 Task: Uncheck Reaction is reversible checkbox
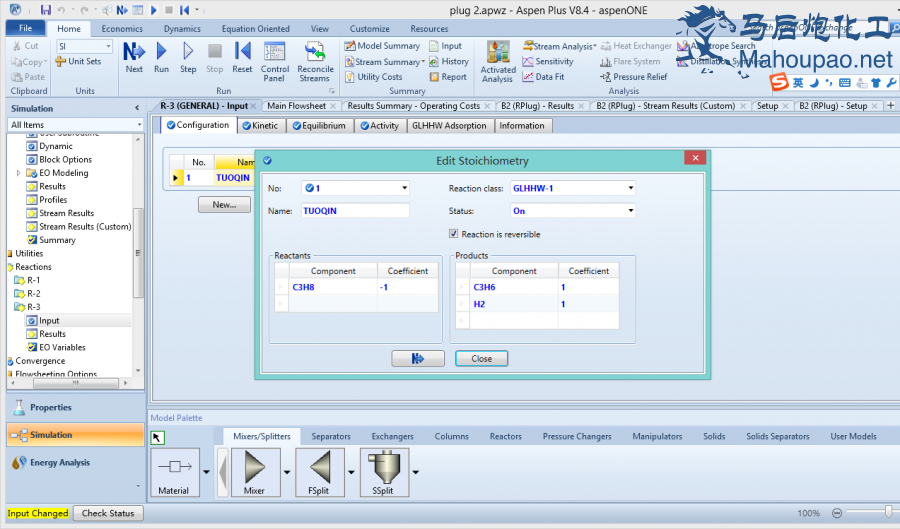point(454,234)
